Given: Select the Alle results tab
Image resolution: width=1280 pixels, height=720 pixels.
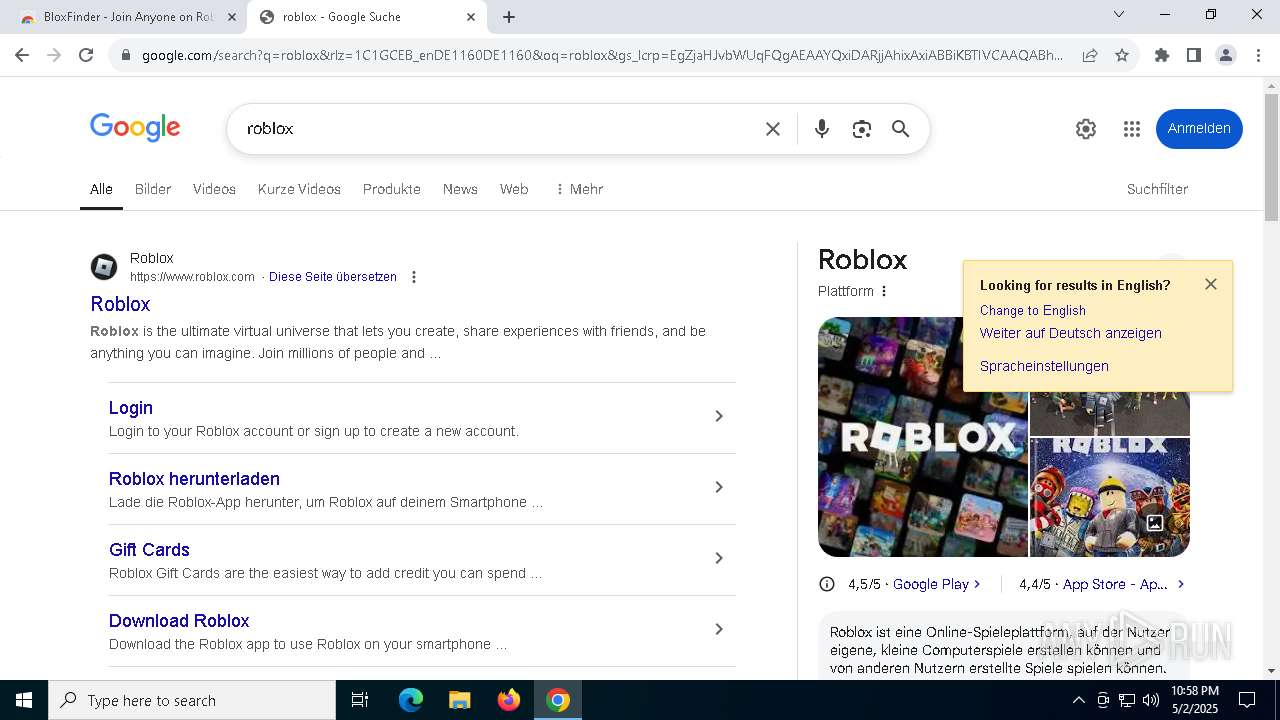Looking at the screenshot, I should click(101, 189).
